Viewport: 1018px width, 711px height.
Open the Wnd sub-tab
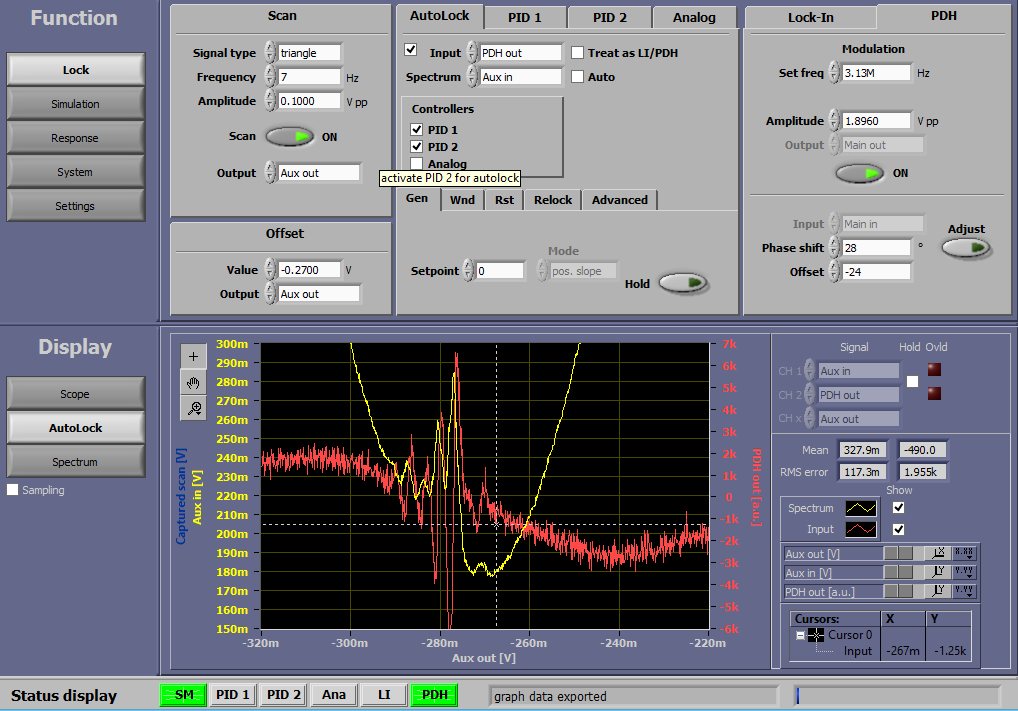click(462, 200)
